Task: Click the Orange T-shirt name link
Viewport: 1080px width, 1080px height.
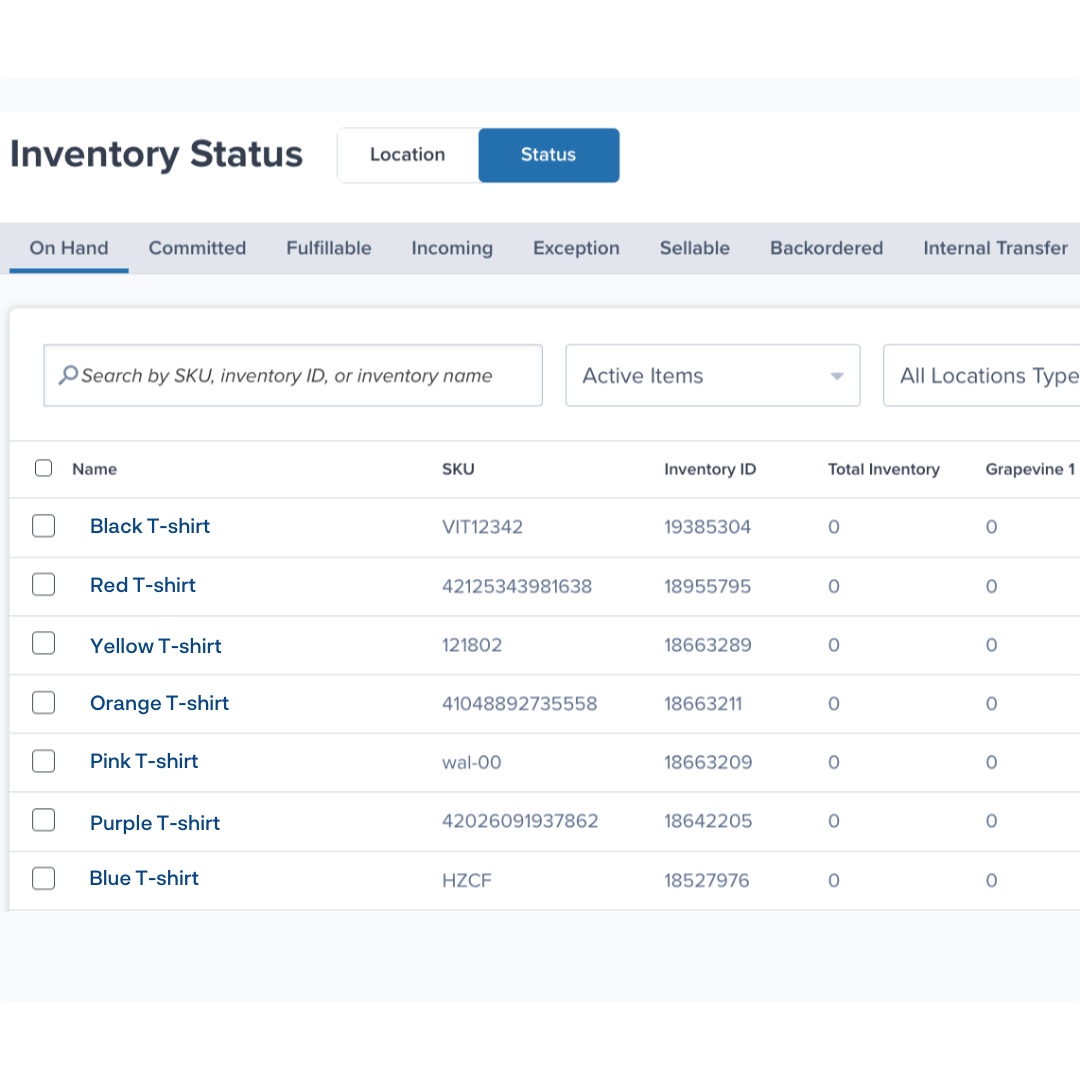Action: click(x=159, y=703)
